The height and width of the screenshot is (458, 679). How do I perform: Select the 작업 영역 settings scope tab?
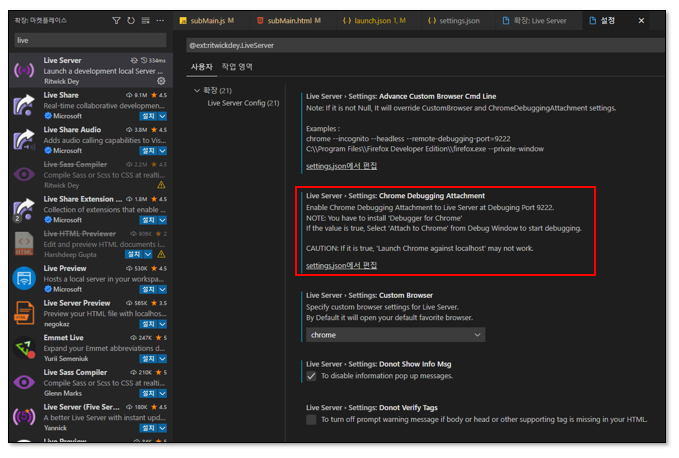tap(237, 67)
